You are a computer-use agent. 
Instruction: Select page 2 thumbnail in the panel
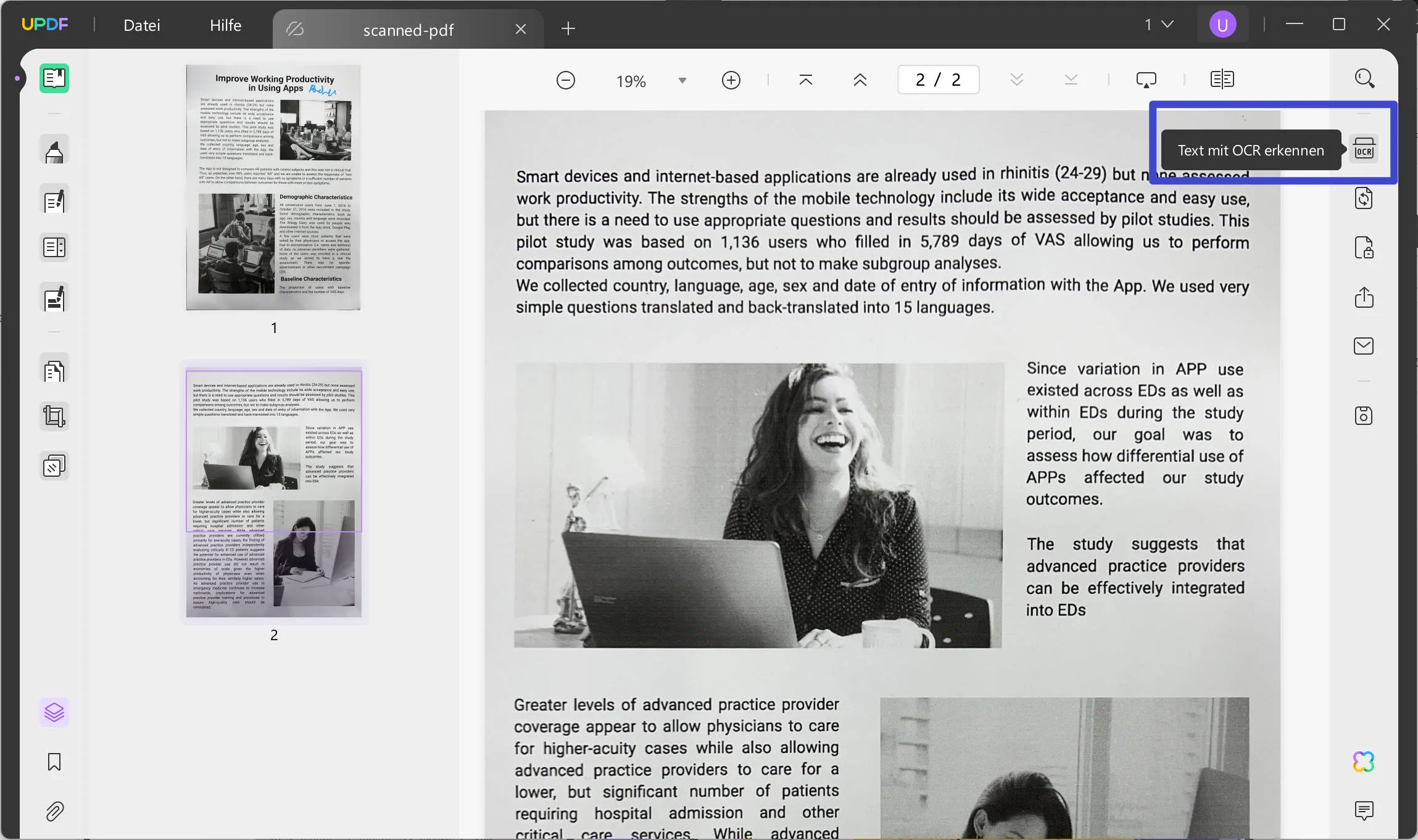[274, 493]
